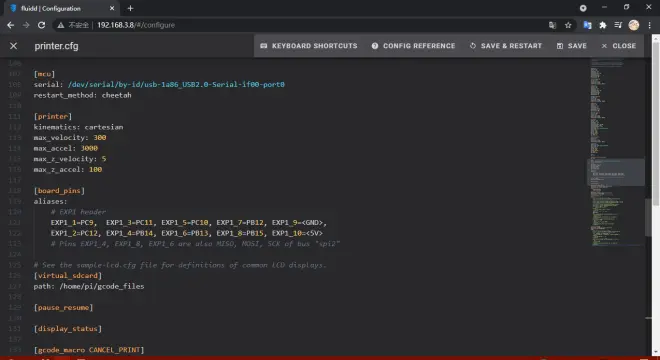Save the printer.cfg file
This screenshot has width=660, height=360.
(572, 46)
